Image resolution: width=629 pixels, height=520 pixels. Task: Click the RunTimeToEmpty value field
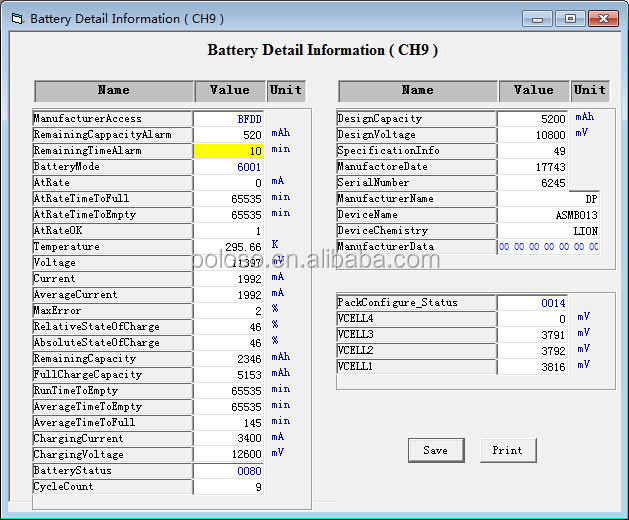[228, 391]
